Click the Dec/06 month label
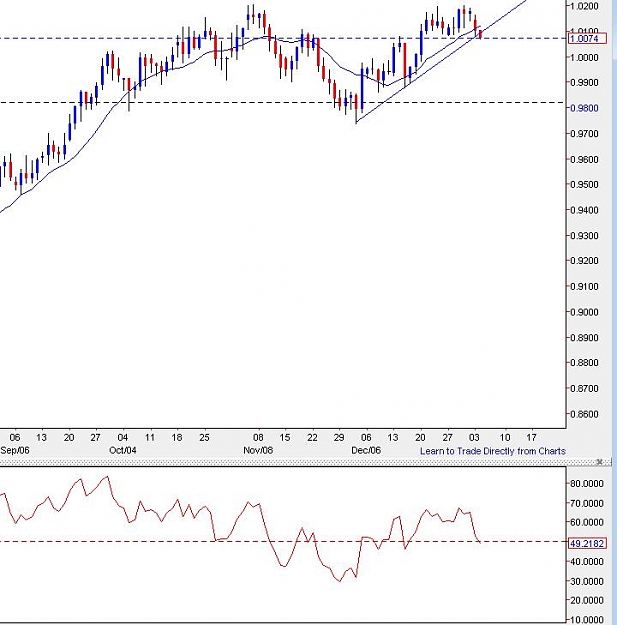Screen dimensions: 617x625 point(366,450)
